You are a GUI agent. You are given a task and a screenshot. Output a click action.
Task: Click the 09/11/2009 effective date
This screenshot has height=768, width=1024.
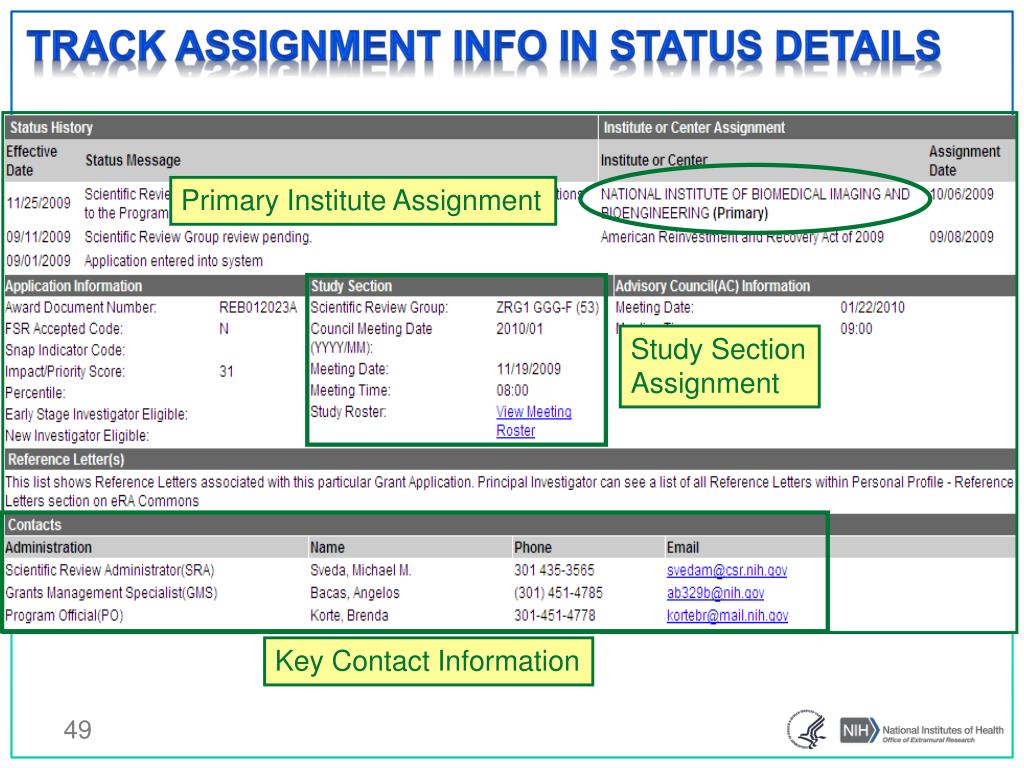point(39,236)
